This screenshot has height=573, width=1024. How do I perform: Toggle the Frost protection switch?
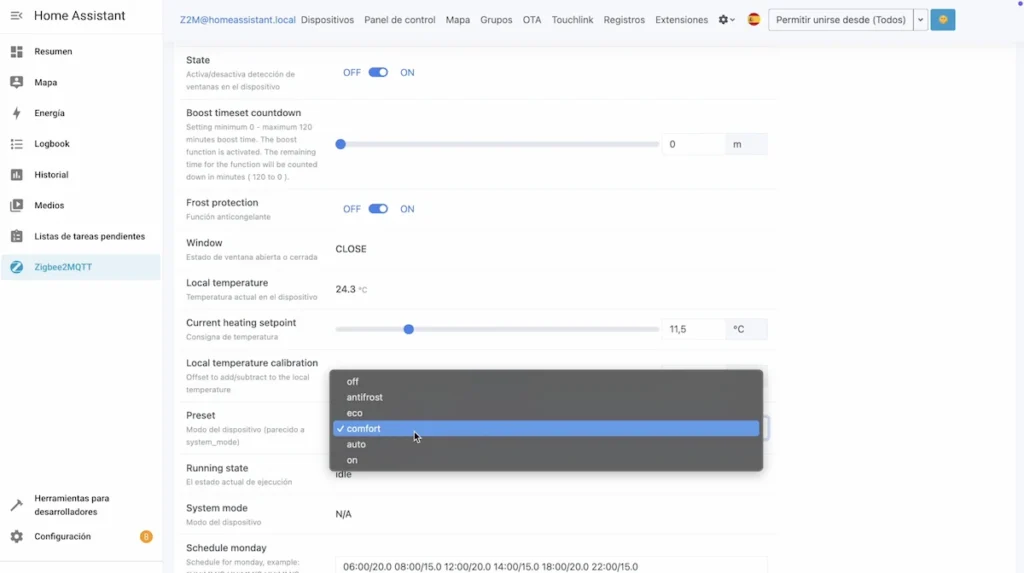click(x=378, y=209)
